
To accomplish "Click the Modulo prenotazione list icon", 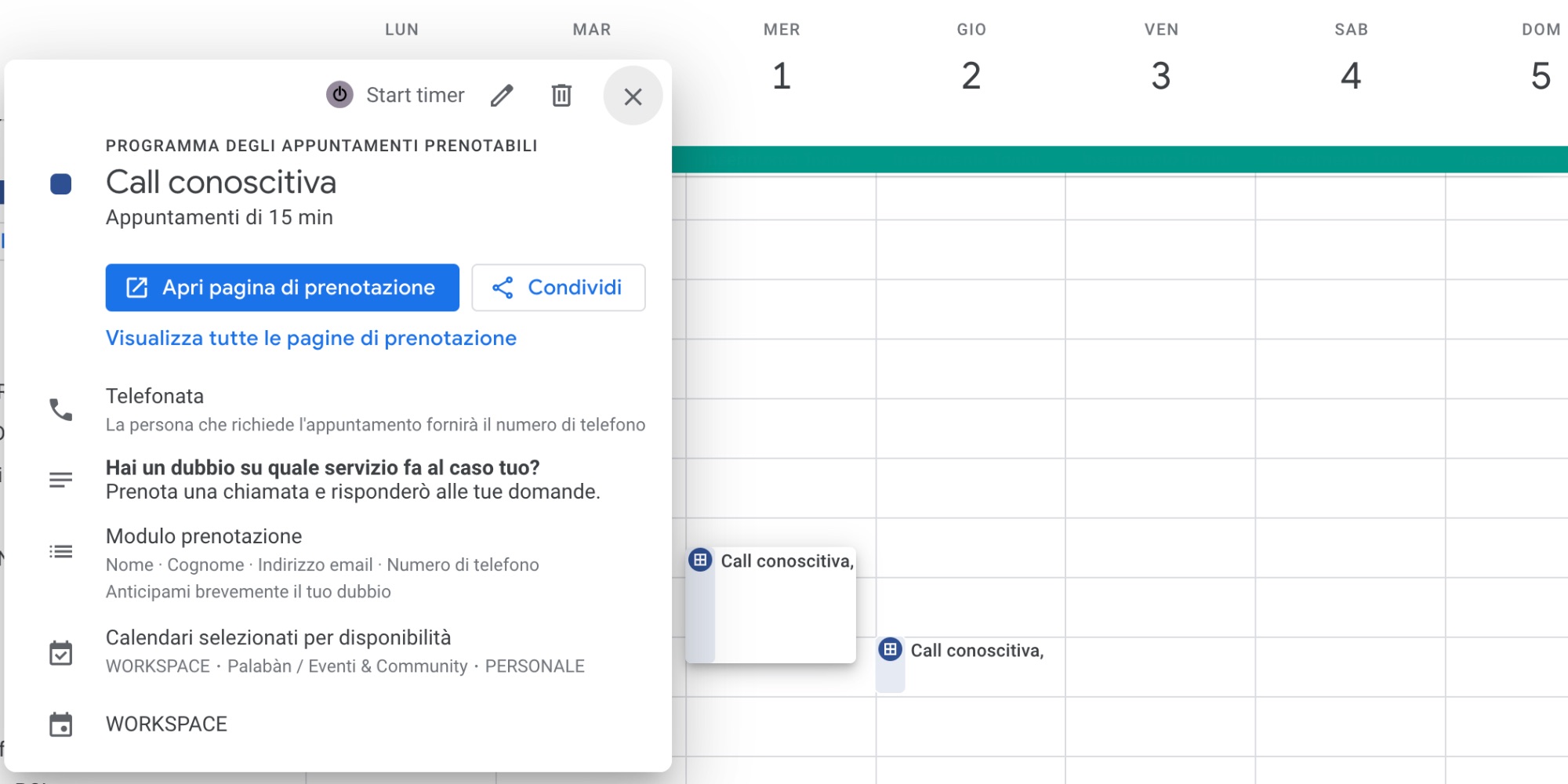I will click(61, 552).
